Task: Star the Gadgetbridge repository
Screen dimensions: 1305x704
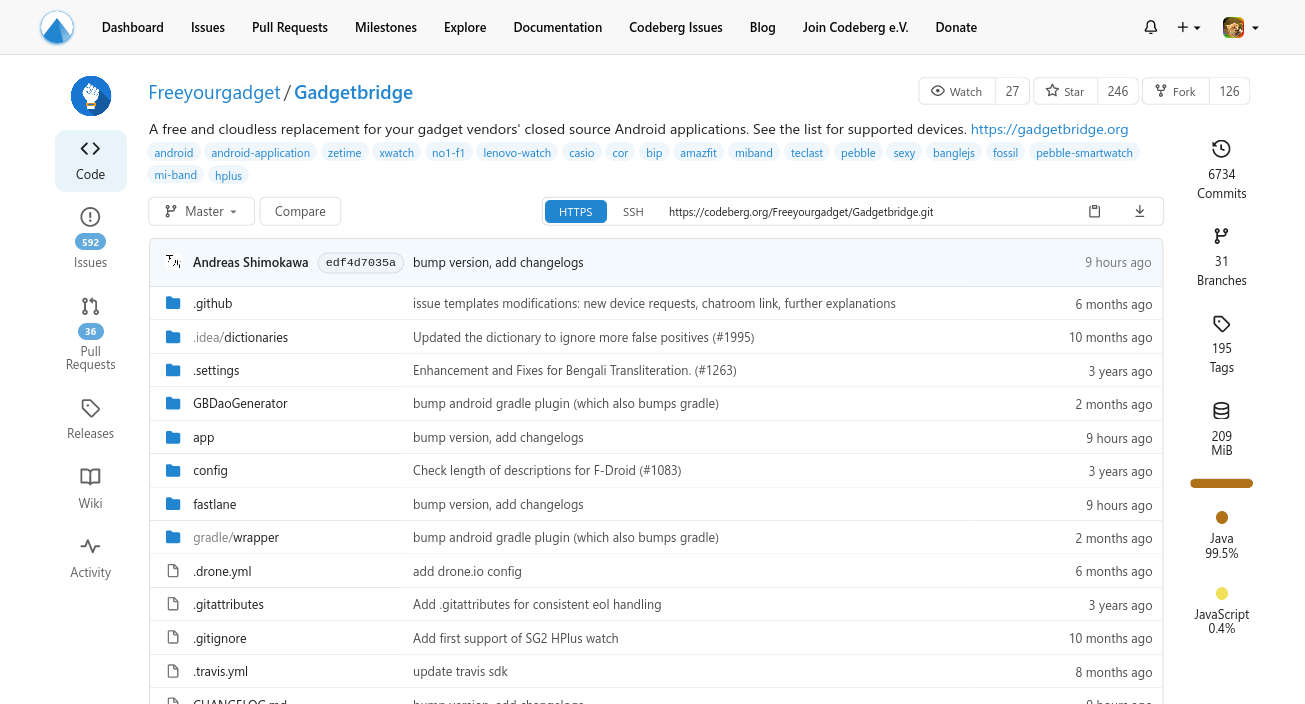Action: pyautogui.click(x=1064, y=90)
